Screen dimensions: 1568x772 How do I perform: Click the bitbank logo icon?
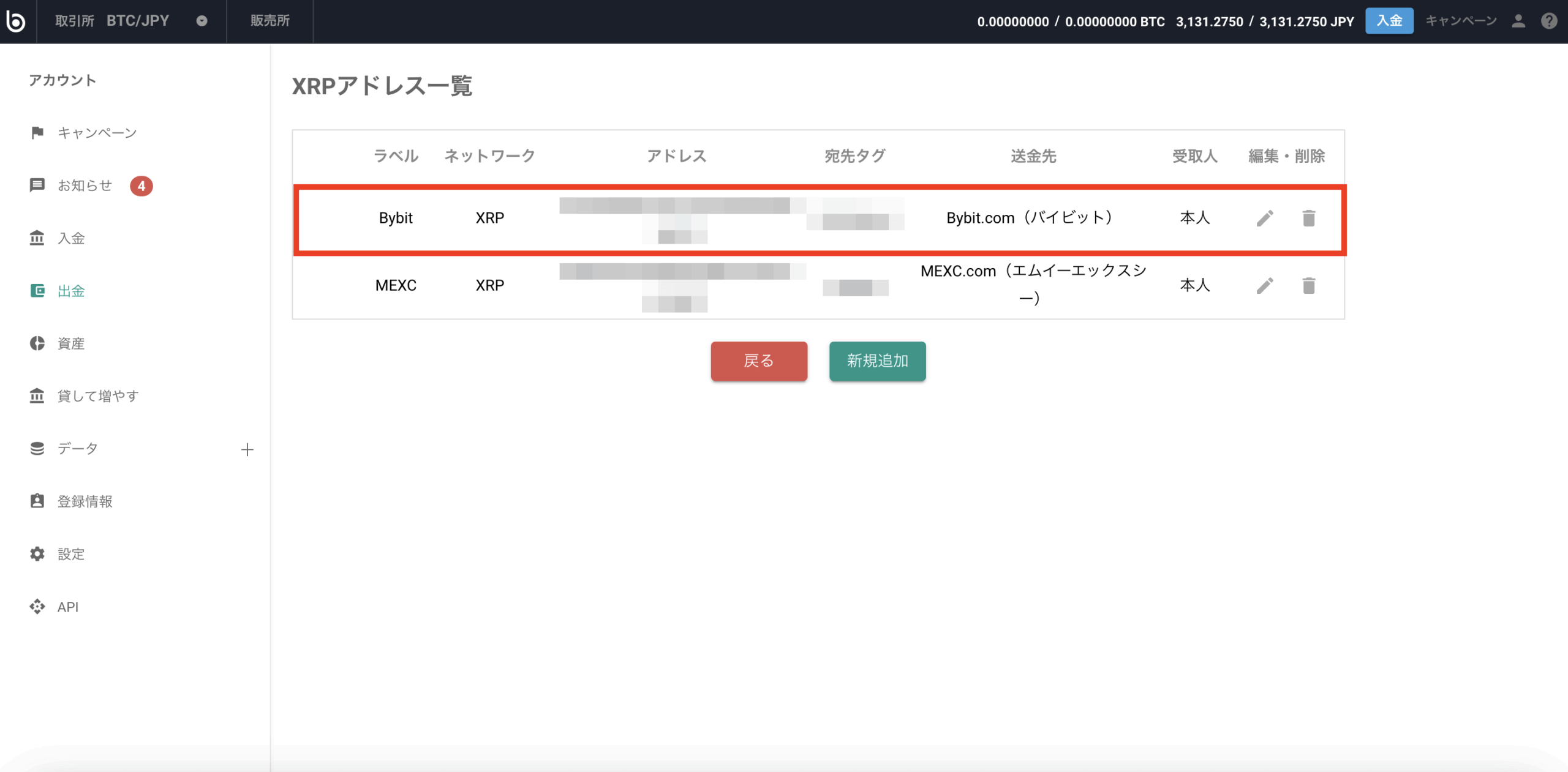point(15,21)
